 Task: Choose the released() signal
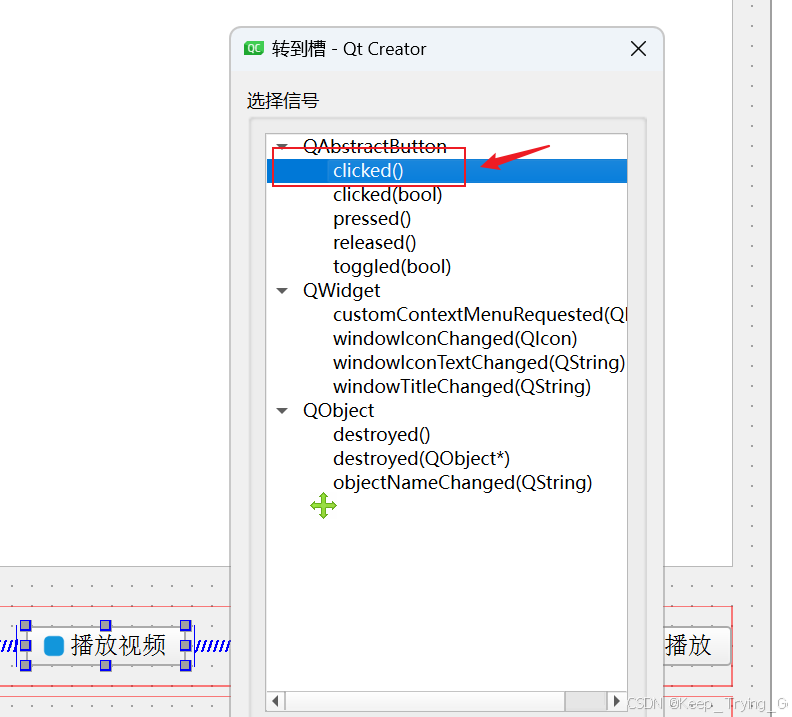pyautogui.click(x=374, y=243)
